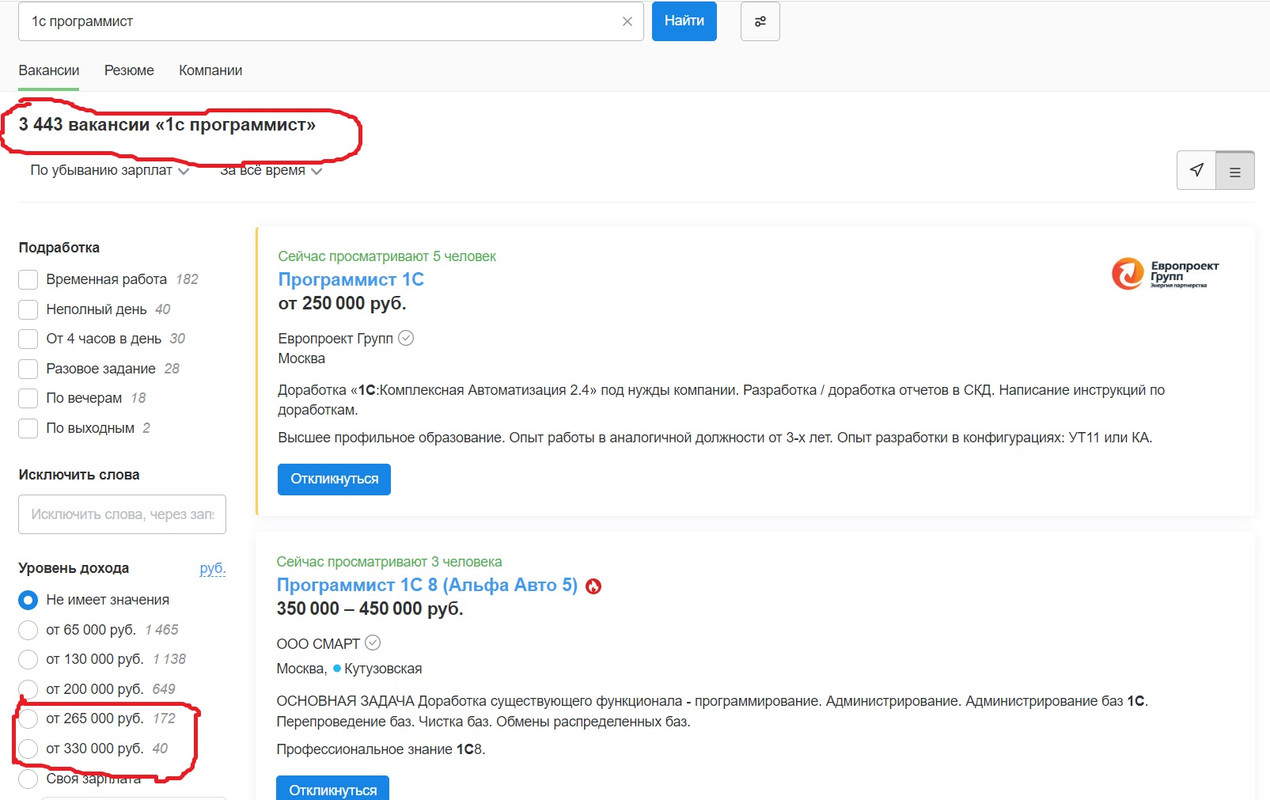This screenshot has height=800, width=1270.
Task: Open the Европроект Групп company link
Action: click(335, 338)
